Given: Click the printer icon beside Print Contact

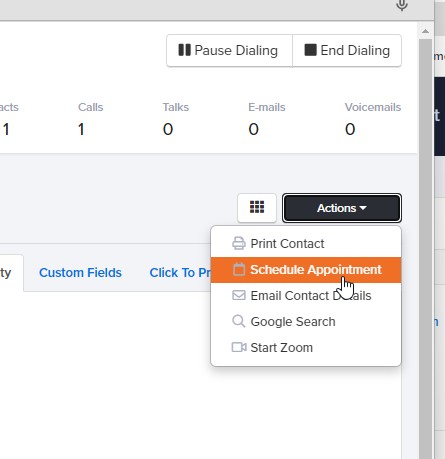Looking at the screenshot, I should tap(239, 244).
